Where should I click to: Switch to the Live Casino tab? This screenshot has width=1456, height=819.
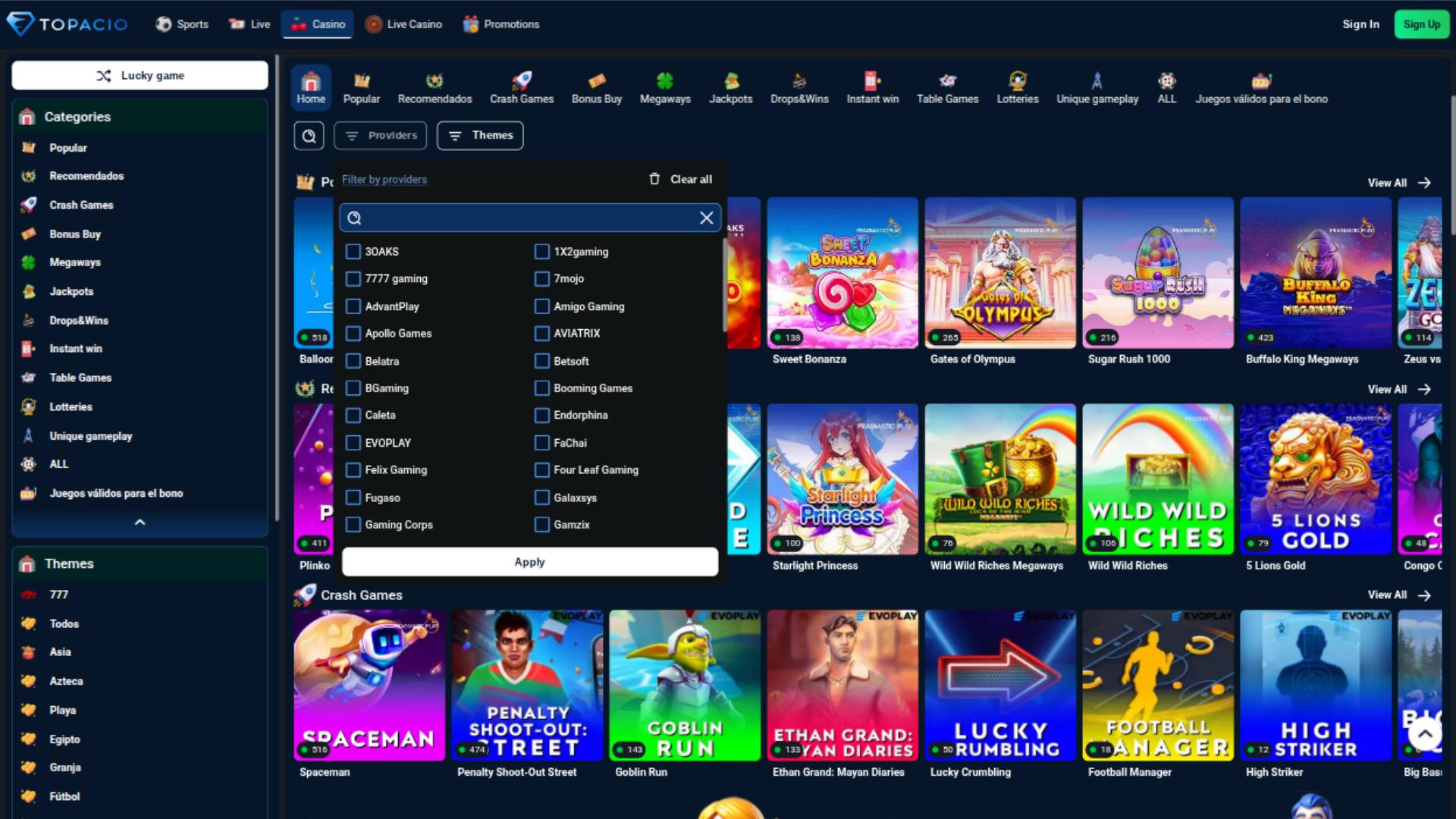click(x=403, y=24)
